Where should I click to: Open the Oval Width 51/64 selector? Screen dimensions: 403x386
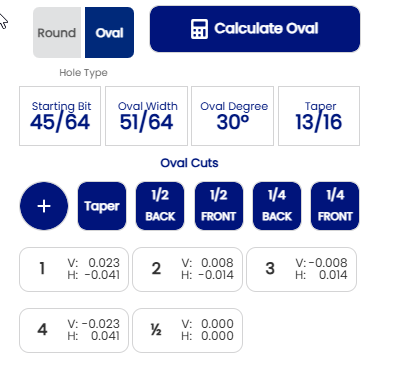coord(146,116)
